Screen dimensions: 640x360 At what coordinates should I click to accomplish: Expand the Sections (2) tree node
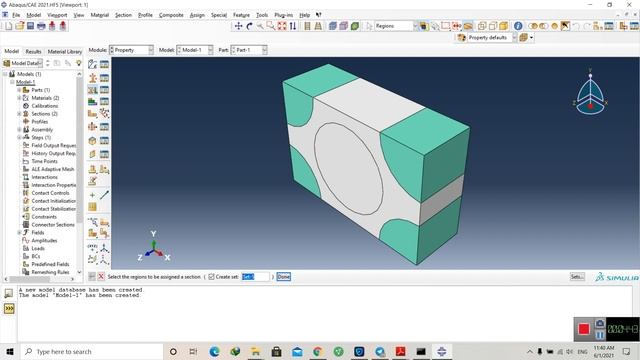(x=19, y=114)
